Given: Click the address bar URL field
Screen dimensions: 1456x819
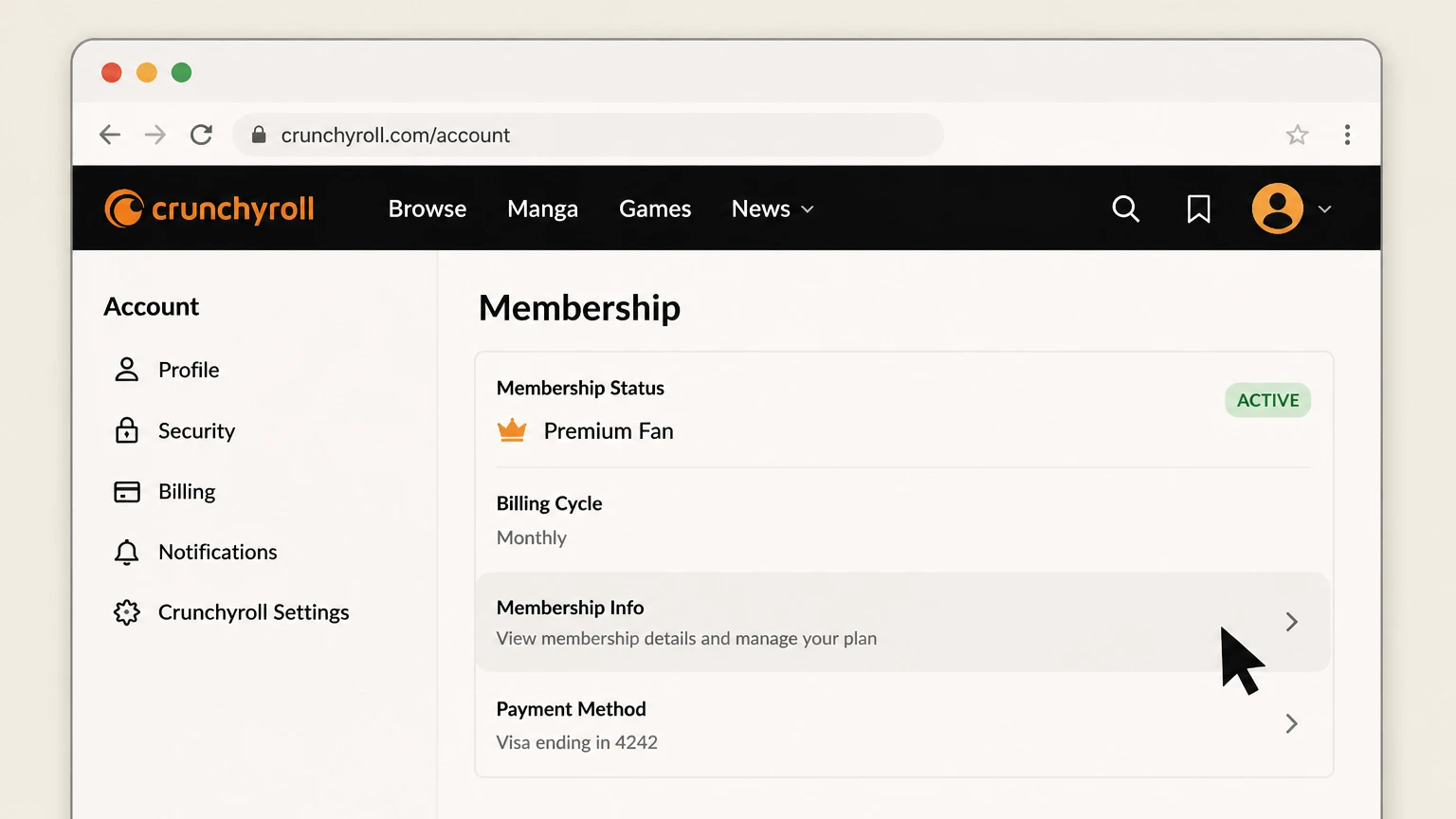Looking at the screenshot, I should [588, 135].
